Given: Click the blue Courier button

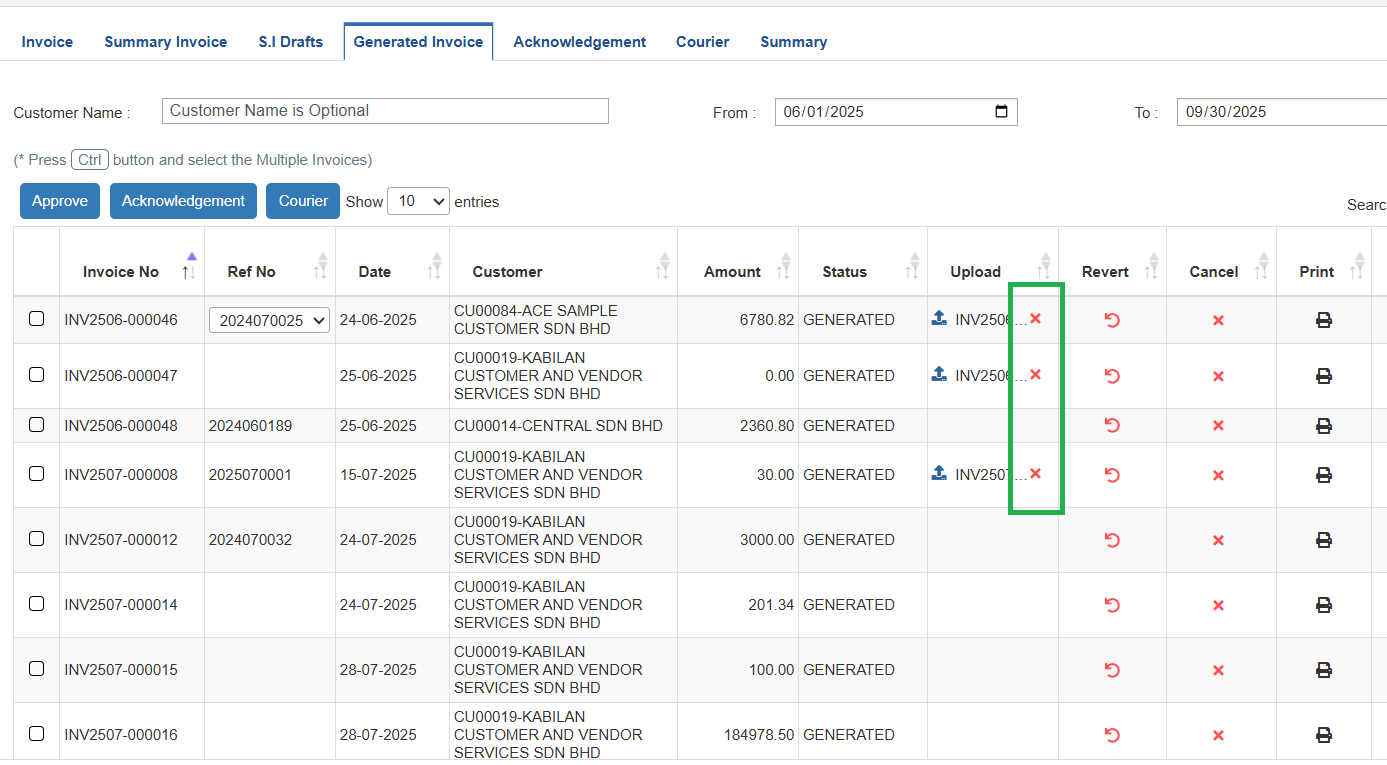Looking at the screenshot, I should (303, 201).
